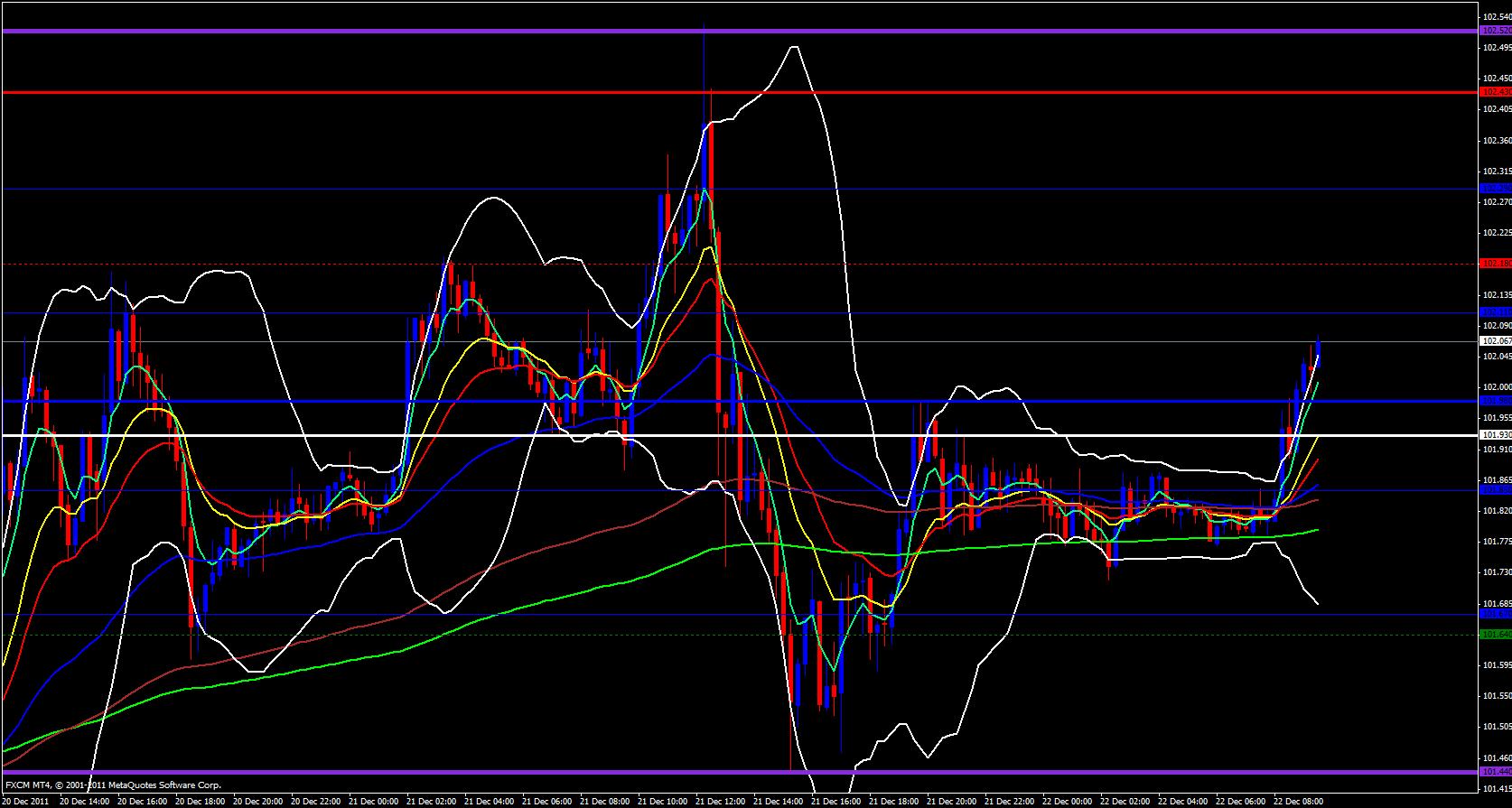Select the 101.955 price scale label

click(1497, 418)
